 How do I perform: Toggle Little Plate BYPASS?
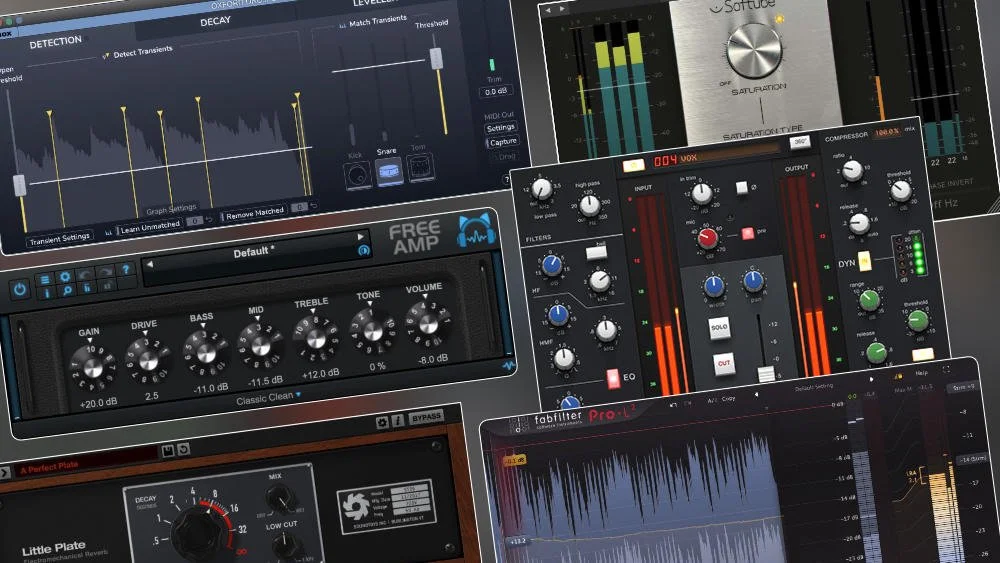[x=426, y=417]
